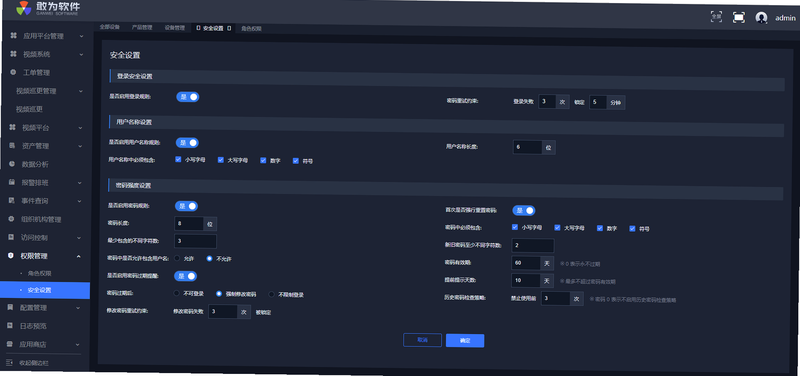
Task: Uncheck 数字 under 密码中必须包含
Action: click(600, 228)
